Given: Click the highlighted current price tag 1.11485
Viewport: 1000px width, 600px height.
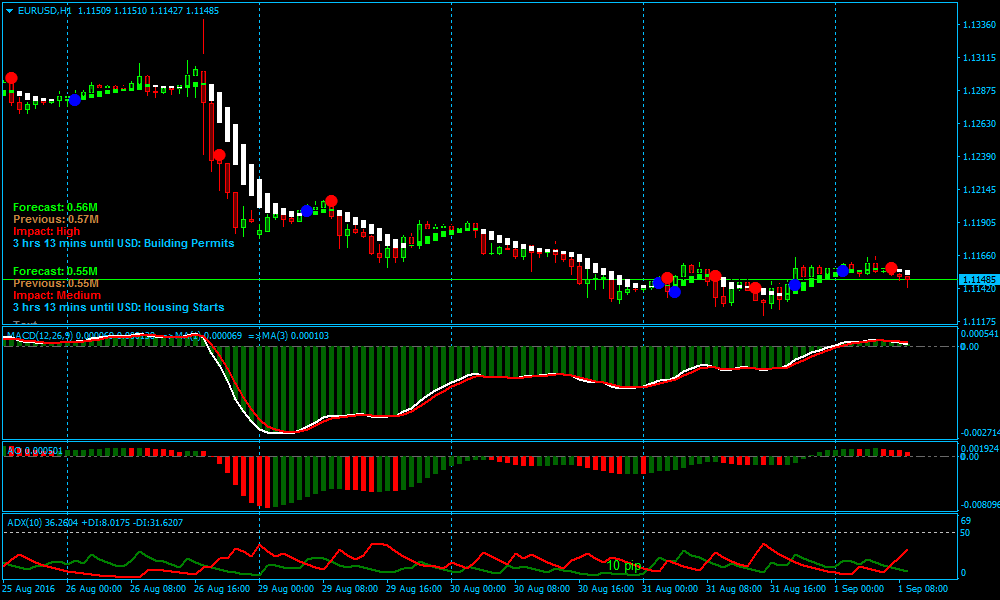Looking at the screenshot, I should 977,279.
